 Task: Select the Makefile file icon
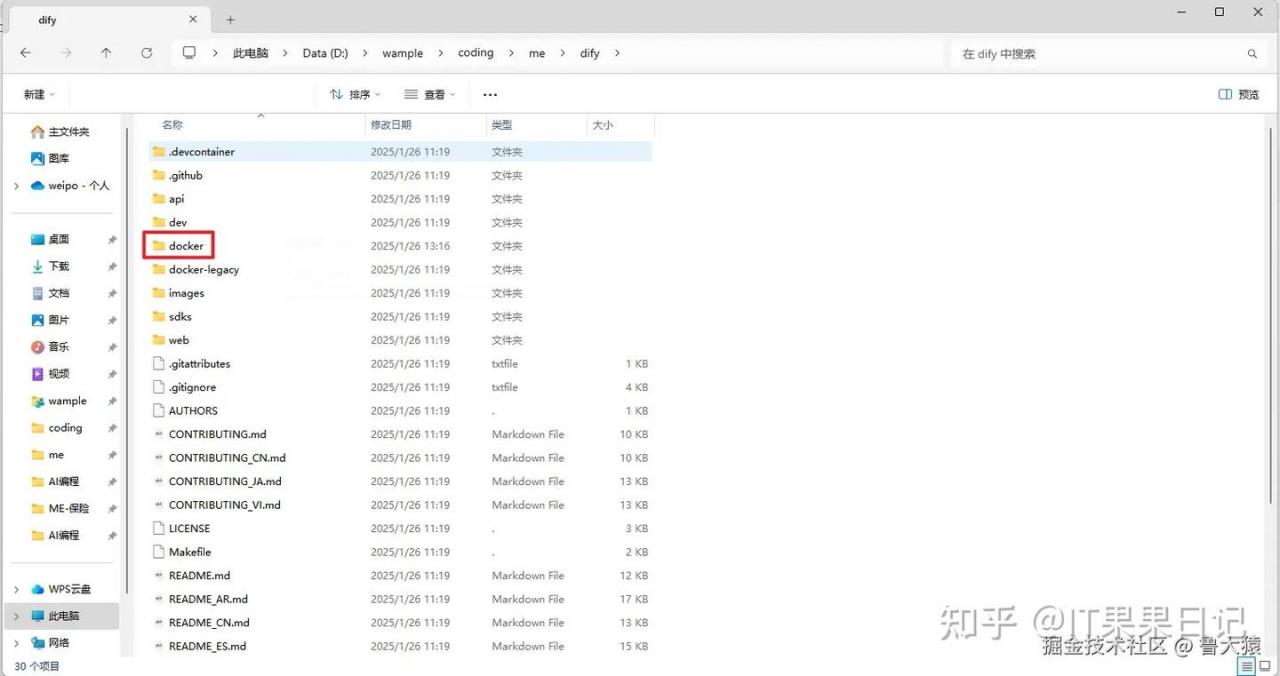coord(158,552)
